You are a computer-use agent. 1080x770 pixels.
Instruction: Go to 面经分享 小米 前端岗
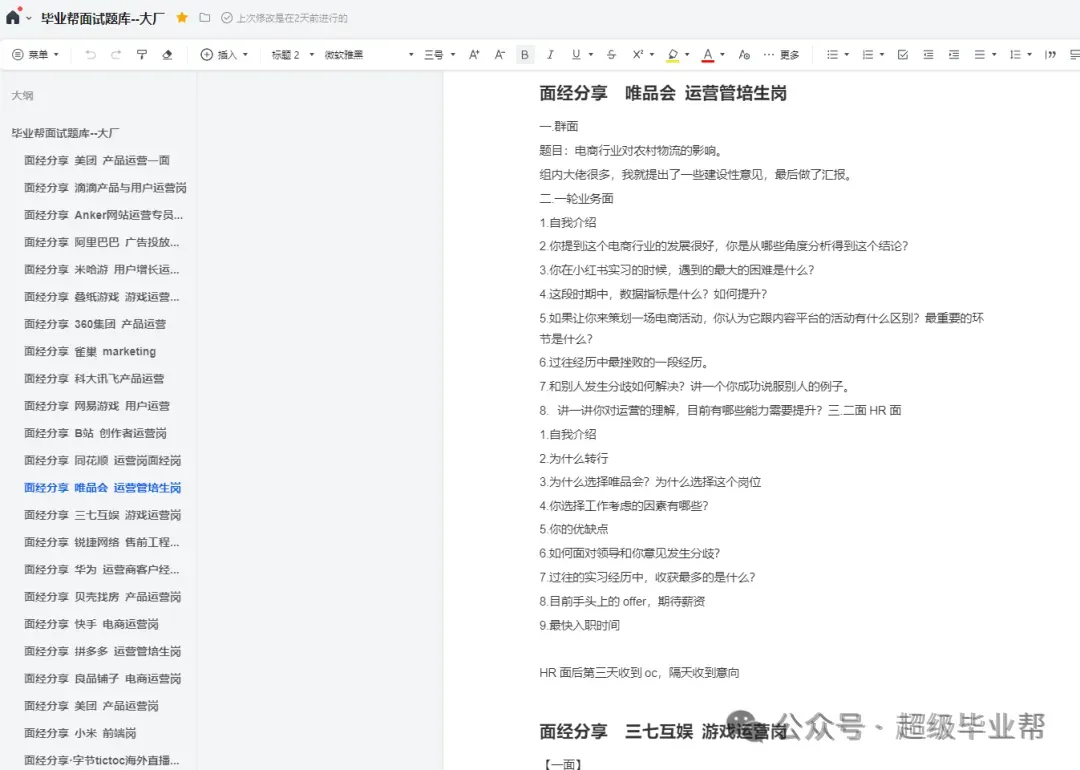(81, 733)
